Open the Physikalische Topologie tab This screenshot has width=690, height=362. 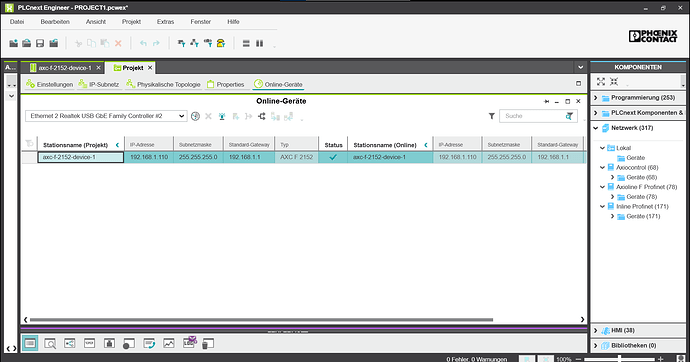coord(163,84)
